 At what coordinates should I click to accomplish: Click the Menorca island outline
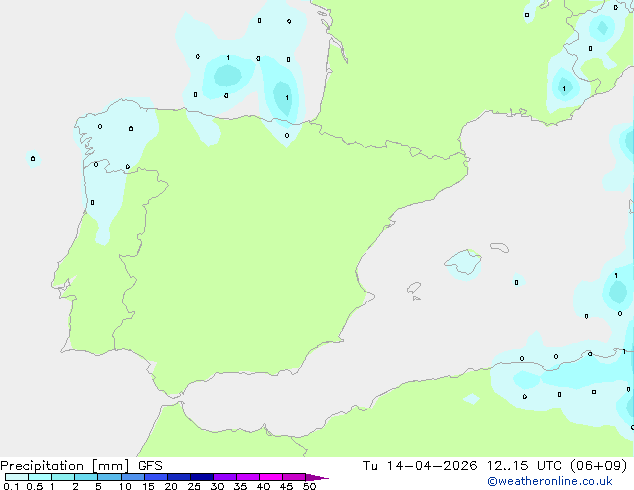499,247
